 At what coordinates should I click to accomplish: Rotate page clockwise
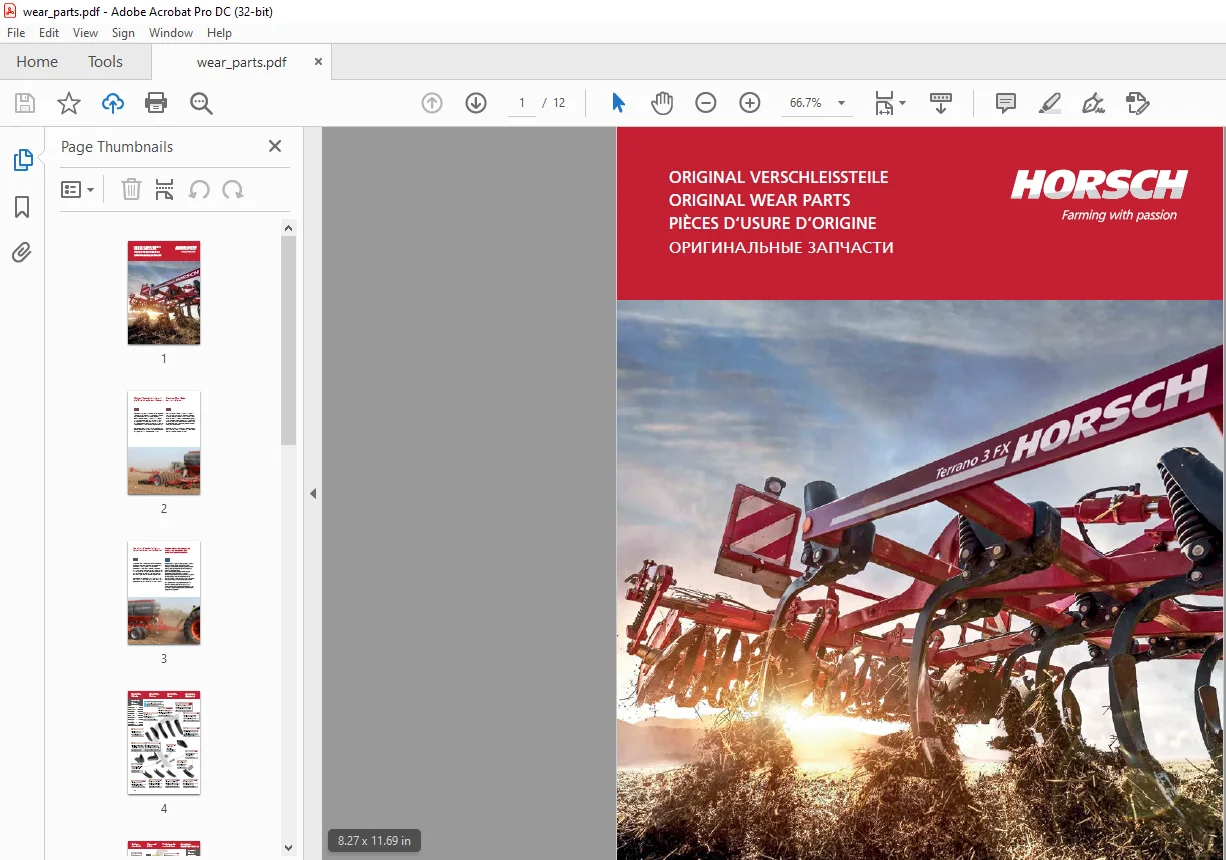pyautogui.click(x=233, y=189)
